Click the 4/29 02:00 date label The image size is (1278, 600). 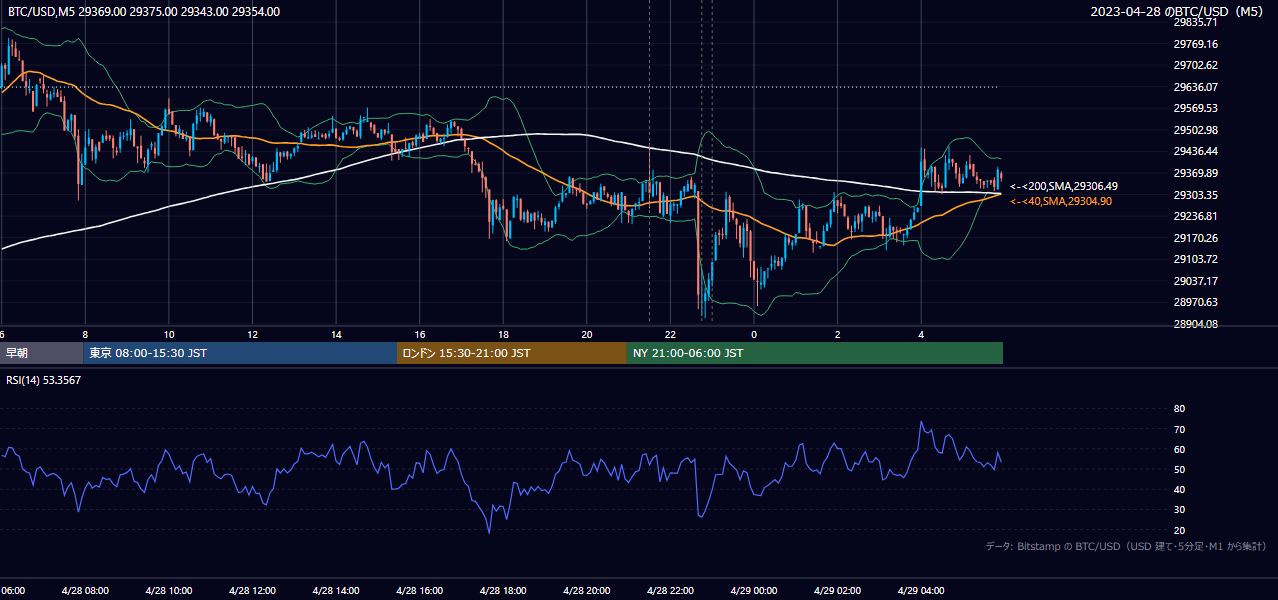[x=837, y=590]
